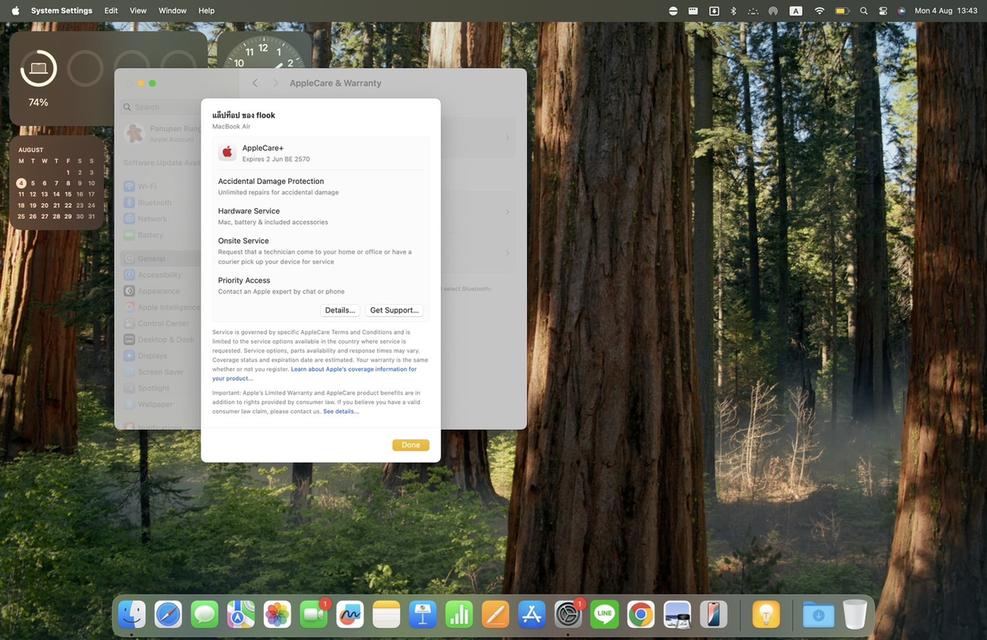Click the battery status menu bar icon
987x640 pixels.
tap(842, 11)
